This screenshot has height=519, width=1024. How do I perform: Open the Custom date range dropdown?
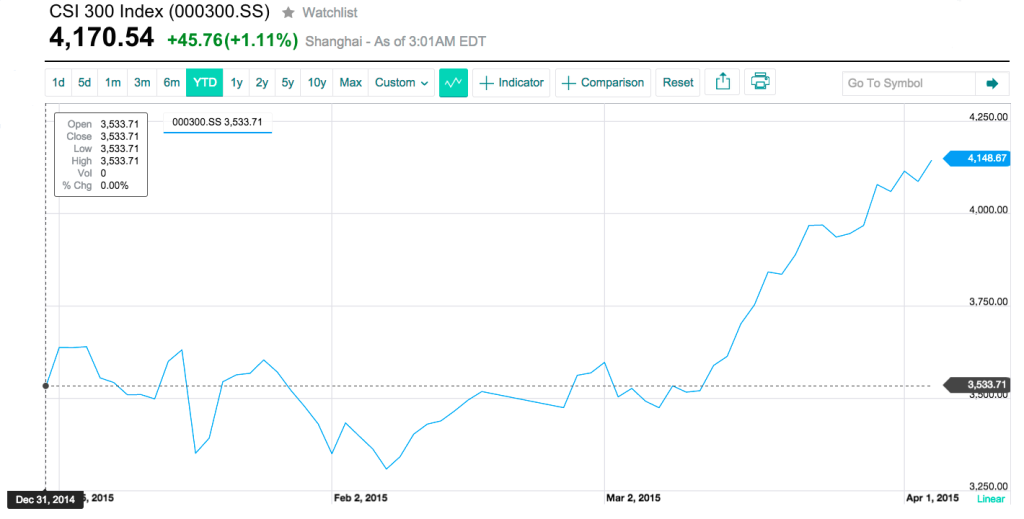point(401,83)
